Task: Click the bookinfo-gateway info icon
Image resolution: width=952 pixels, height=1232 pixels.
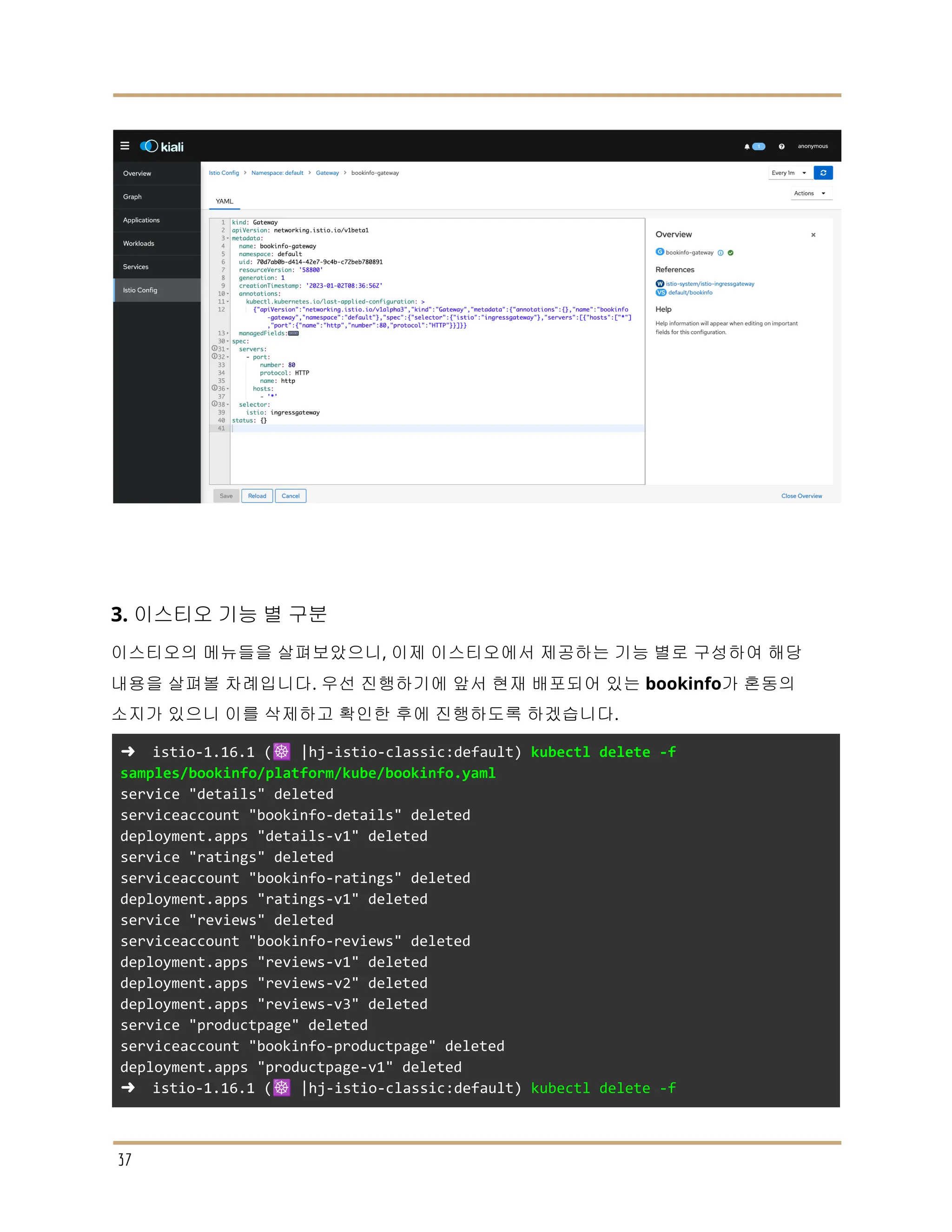Action: [x=720, y=253]
